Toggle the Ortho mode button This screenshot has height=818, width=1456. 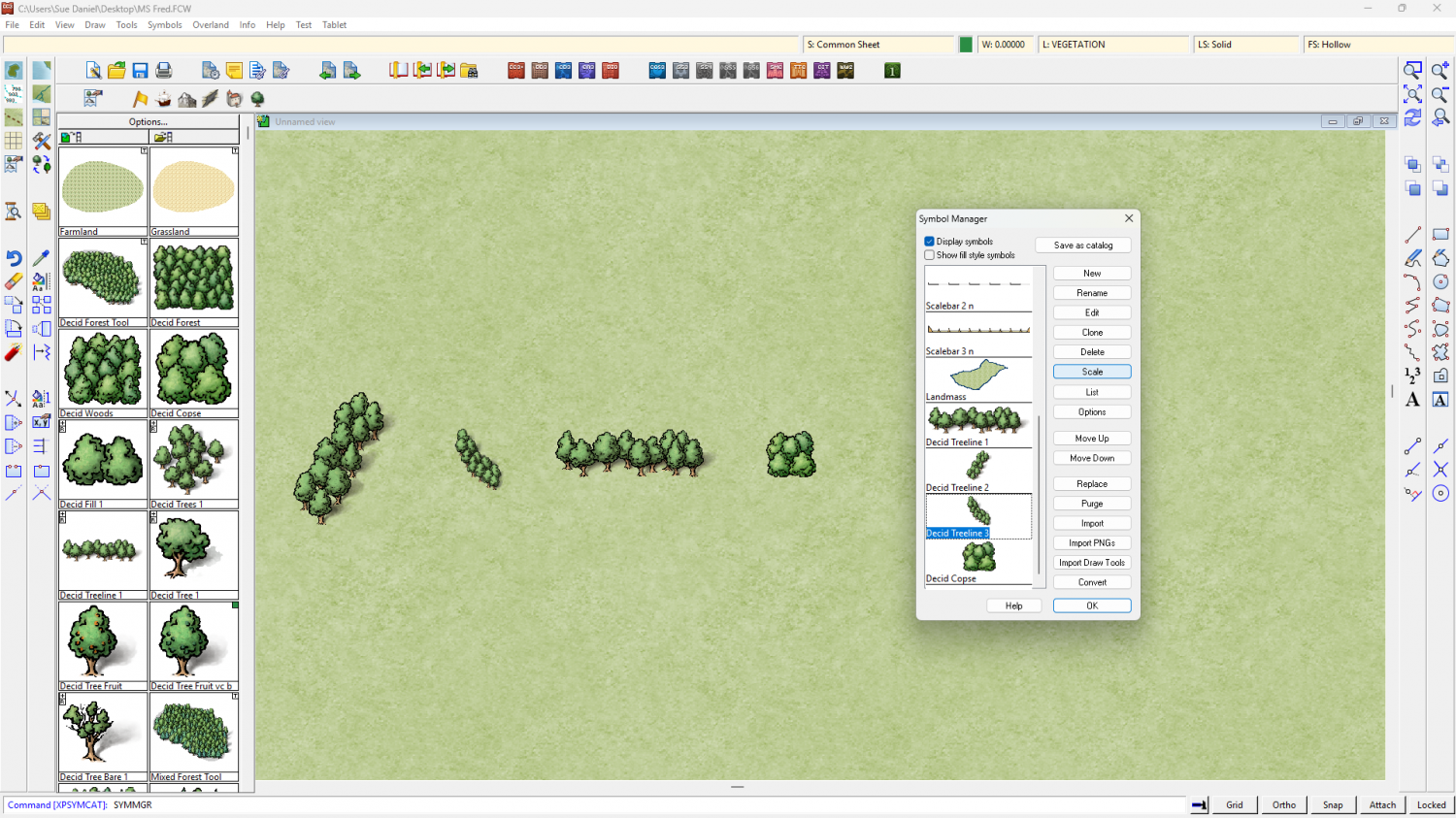(1283, 804)
